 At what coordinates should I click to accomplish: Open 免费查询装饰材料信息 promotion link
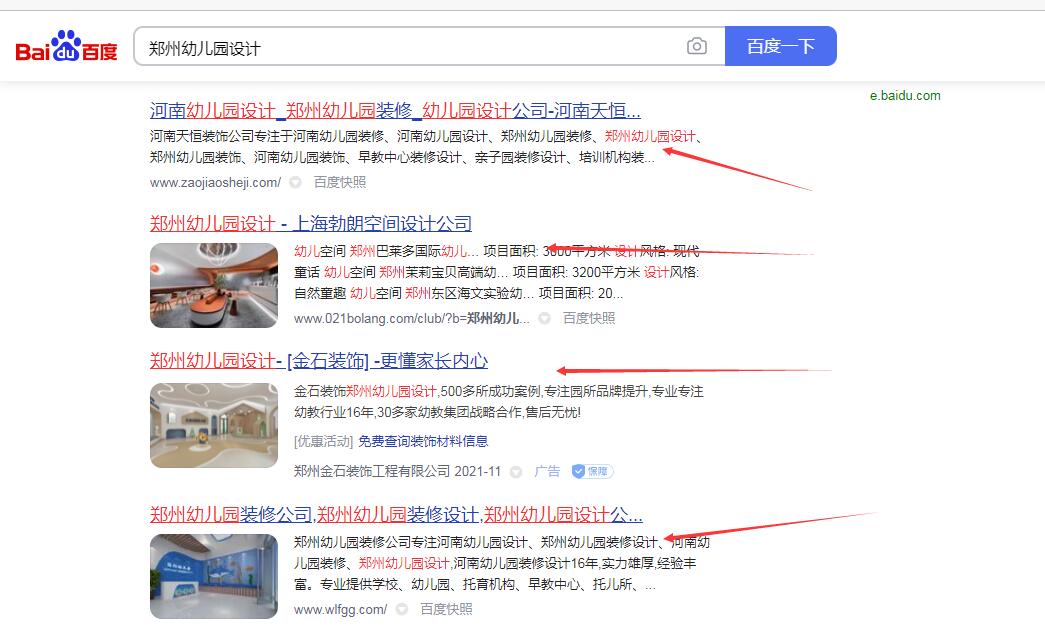tap(423, 441)
